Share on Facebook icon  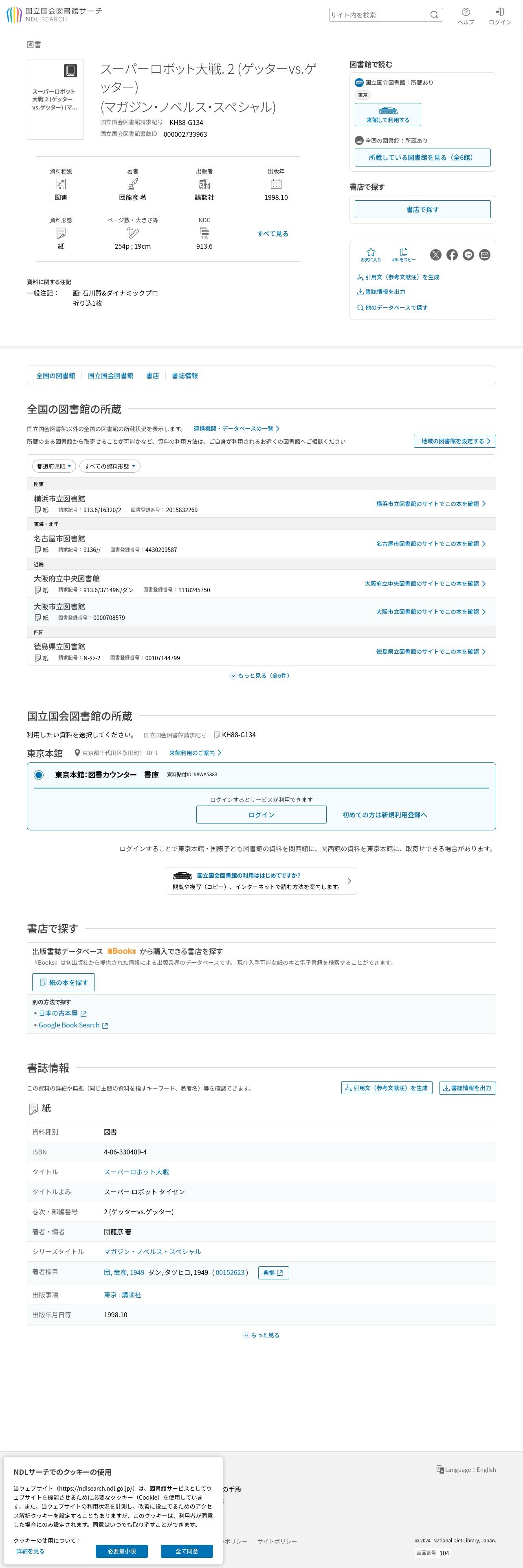pos(452,255)
